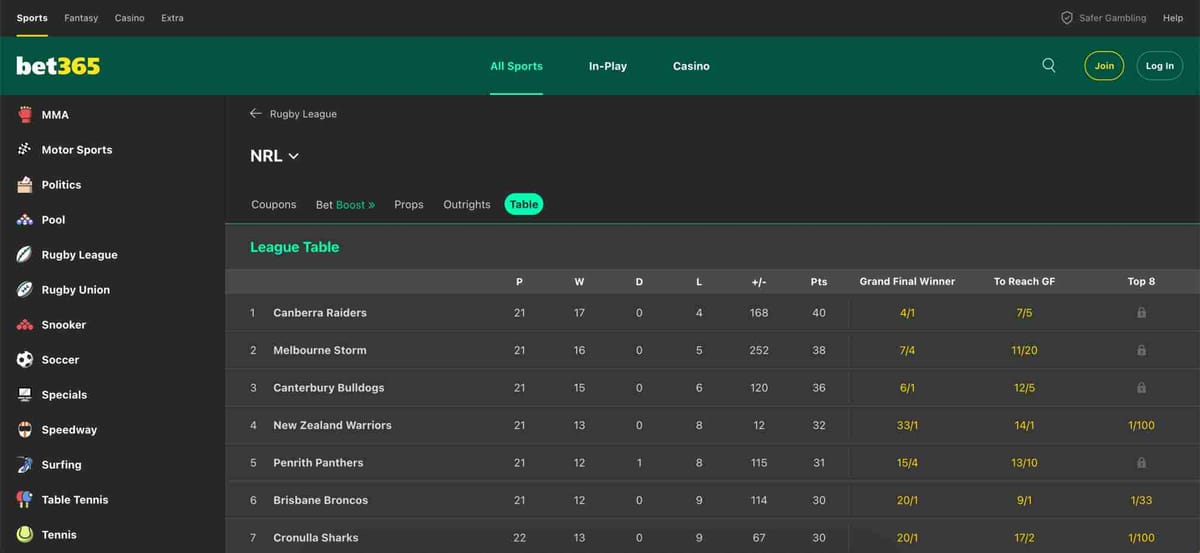
Task: Select Cronulla Sharks 17/2 To Reach GF odds
Action: pyautogui.click(x=1024, y=538)
